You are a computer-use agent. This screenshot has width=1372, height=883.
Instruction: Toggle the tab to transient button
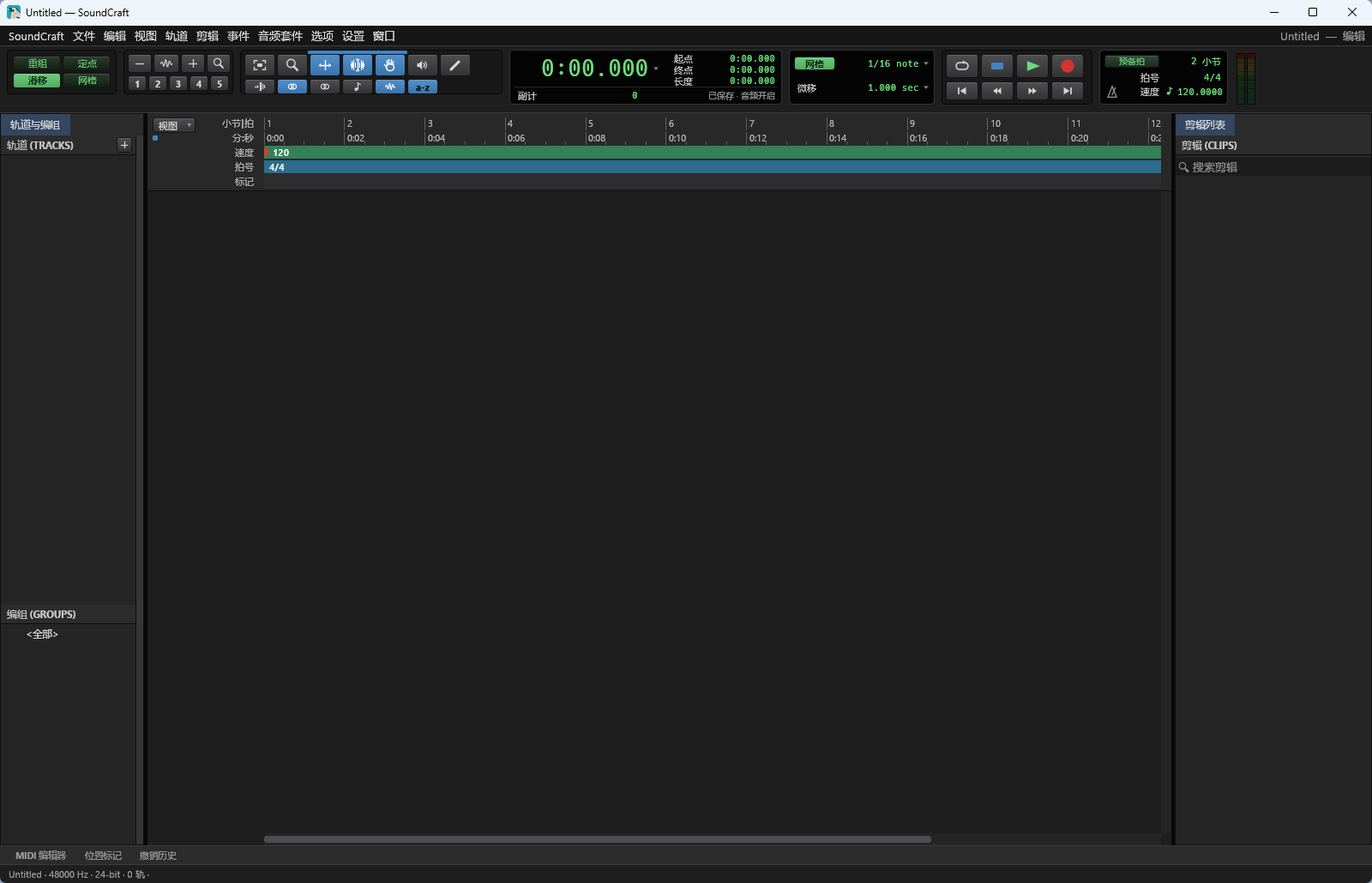click(x=260, y=87)
